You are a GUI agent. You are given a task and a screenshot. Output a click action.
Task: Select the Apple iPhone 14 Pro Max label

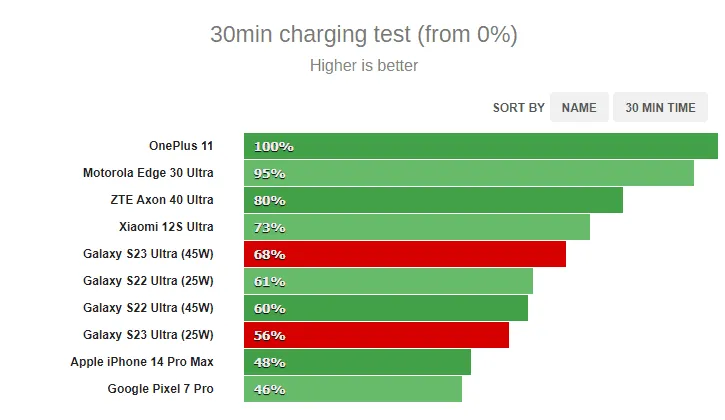click(142, 362)
